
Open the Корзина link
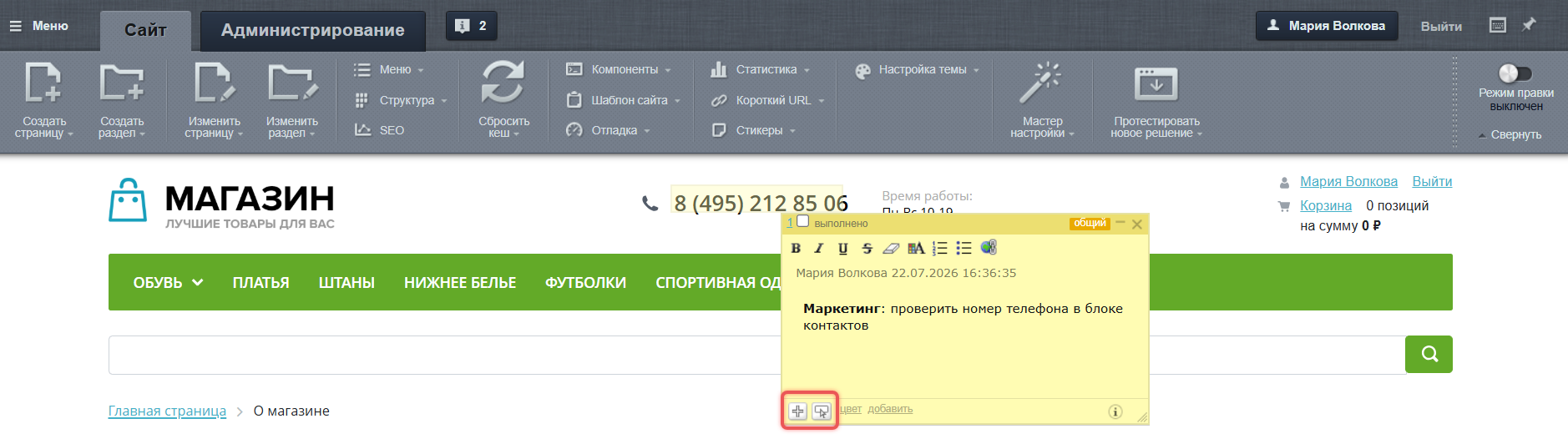(x=1325, y=206)
